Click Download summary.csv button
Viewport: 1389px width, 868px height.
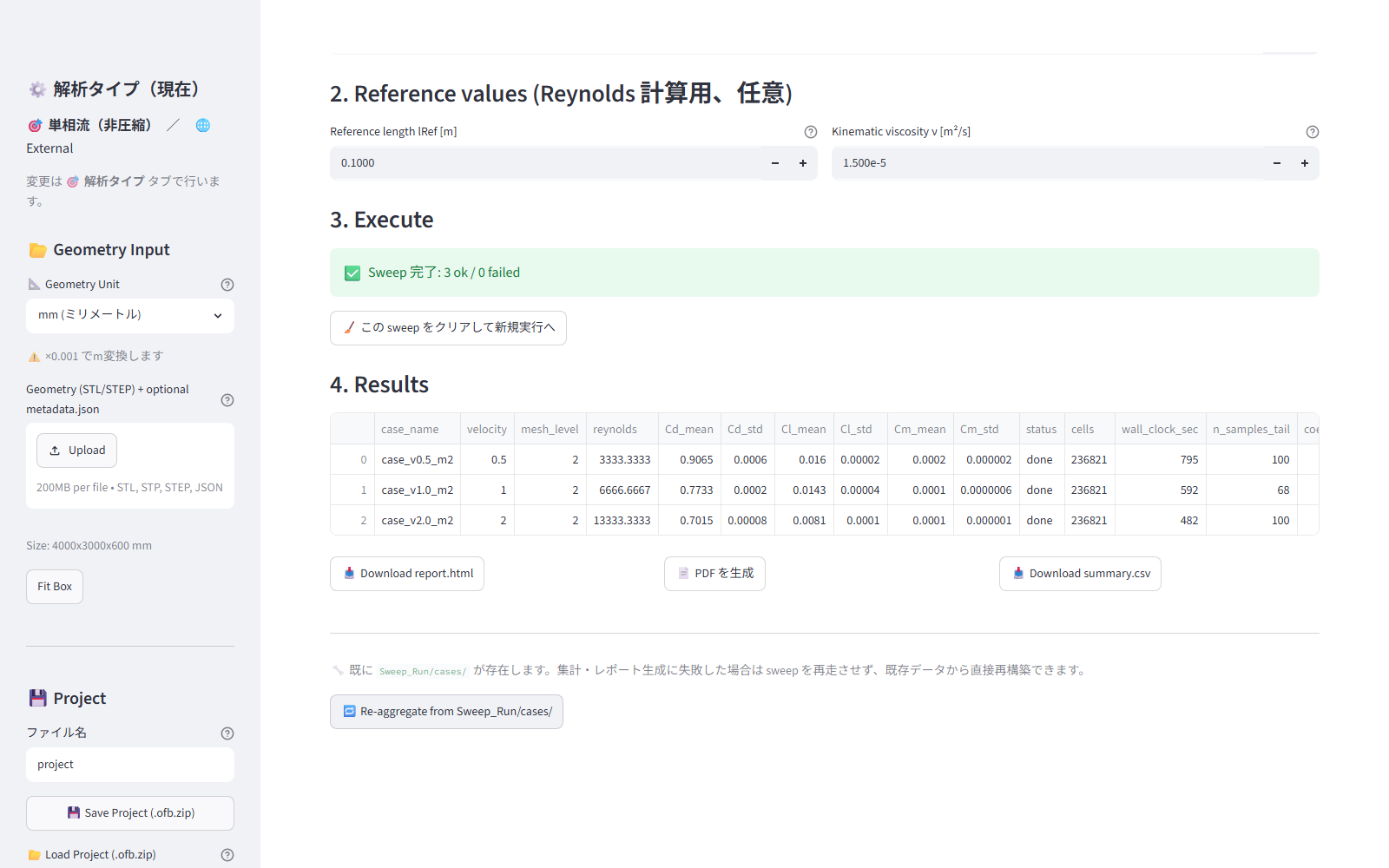(x=1080, y=574)
